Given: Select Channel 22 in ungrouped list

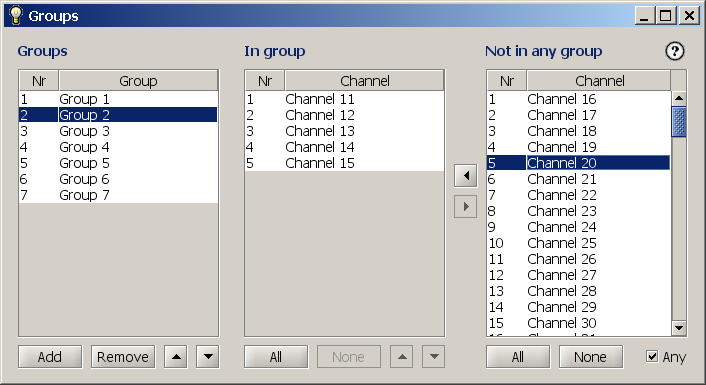Looking at the screenshot, I should click(x=579, y=195).
